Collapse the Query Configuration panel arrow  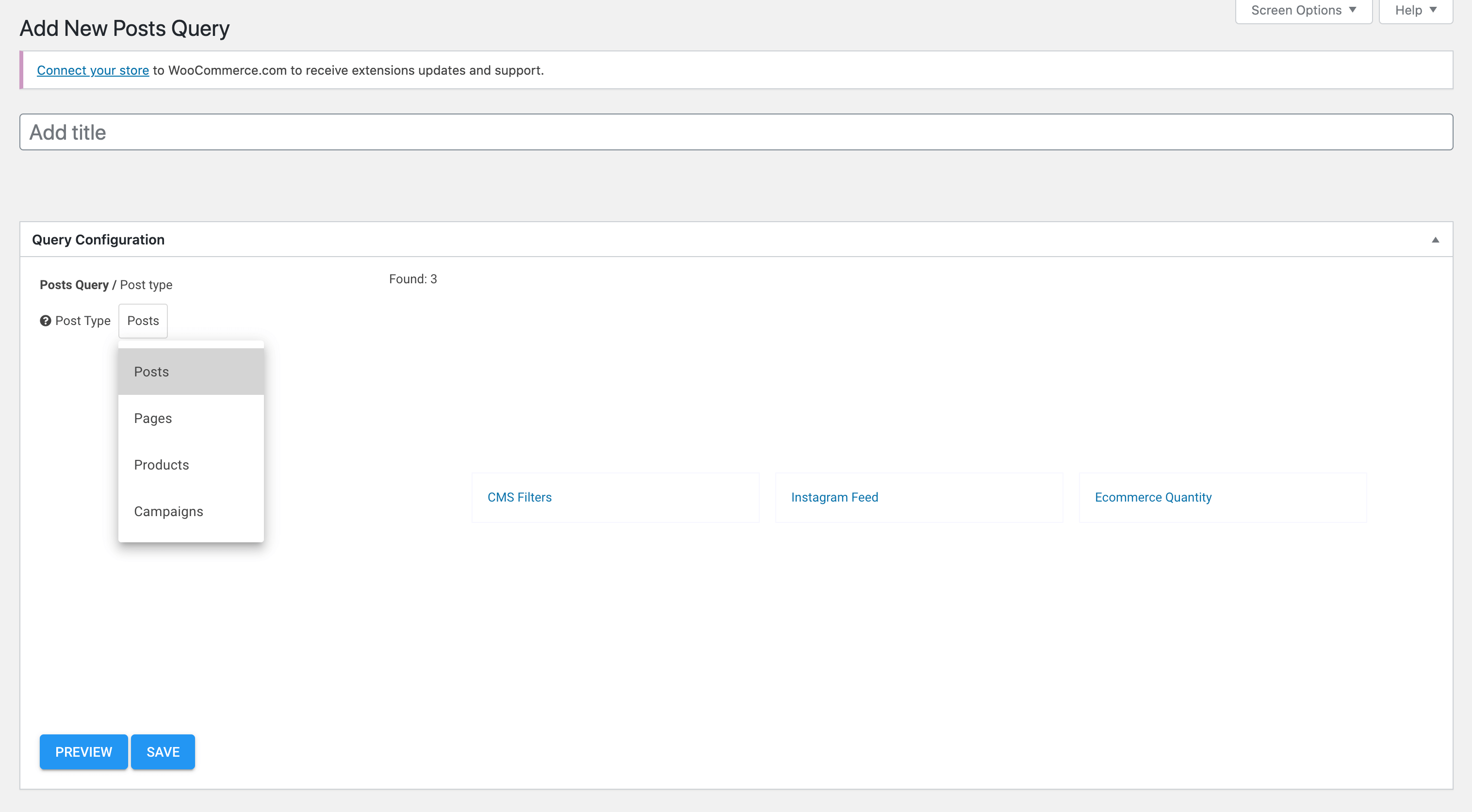click(x=1435, y=240)
